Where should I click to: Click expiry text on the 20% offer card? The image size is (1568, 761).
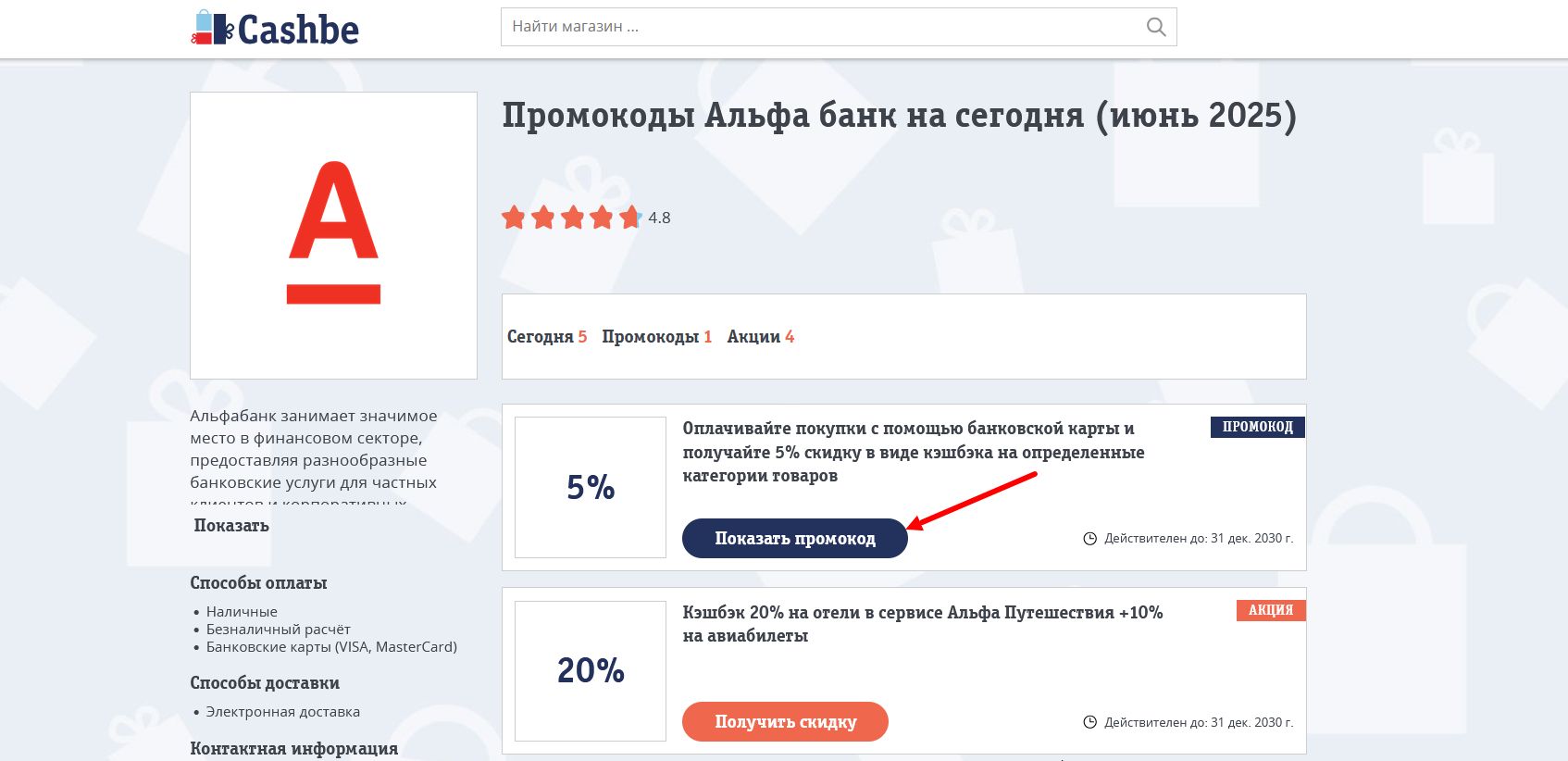click(x=1199, y=722)
